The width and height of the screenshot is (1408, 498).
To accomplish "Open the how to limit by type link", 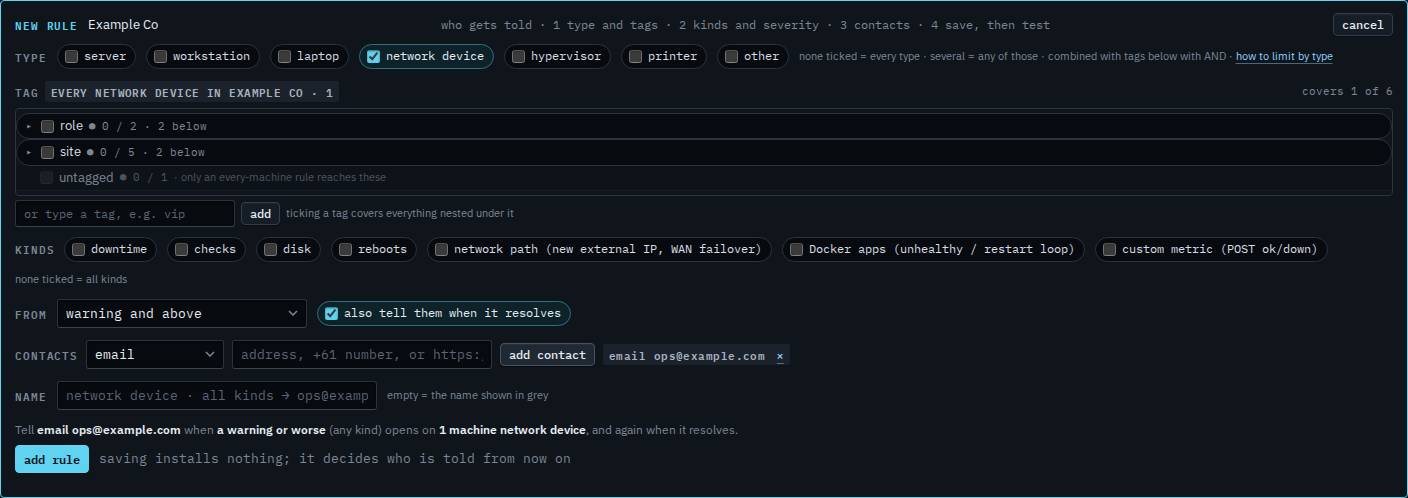I will [1284, 57].
